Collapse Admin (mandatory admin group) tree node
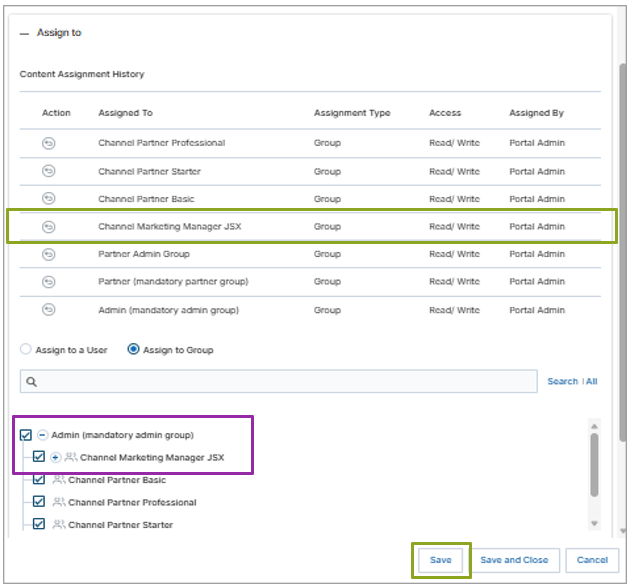This screenshot has height=587, width=628. click(42, 435)
